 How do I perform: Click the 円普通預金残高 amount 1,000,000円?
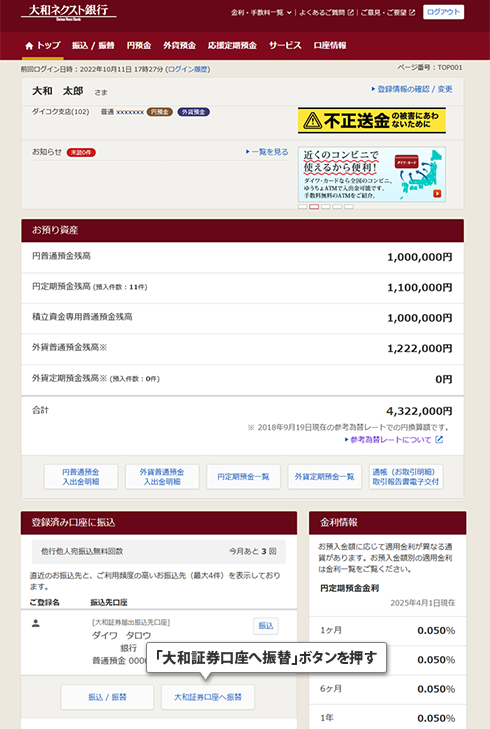point(420,257)
